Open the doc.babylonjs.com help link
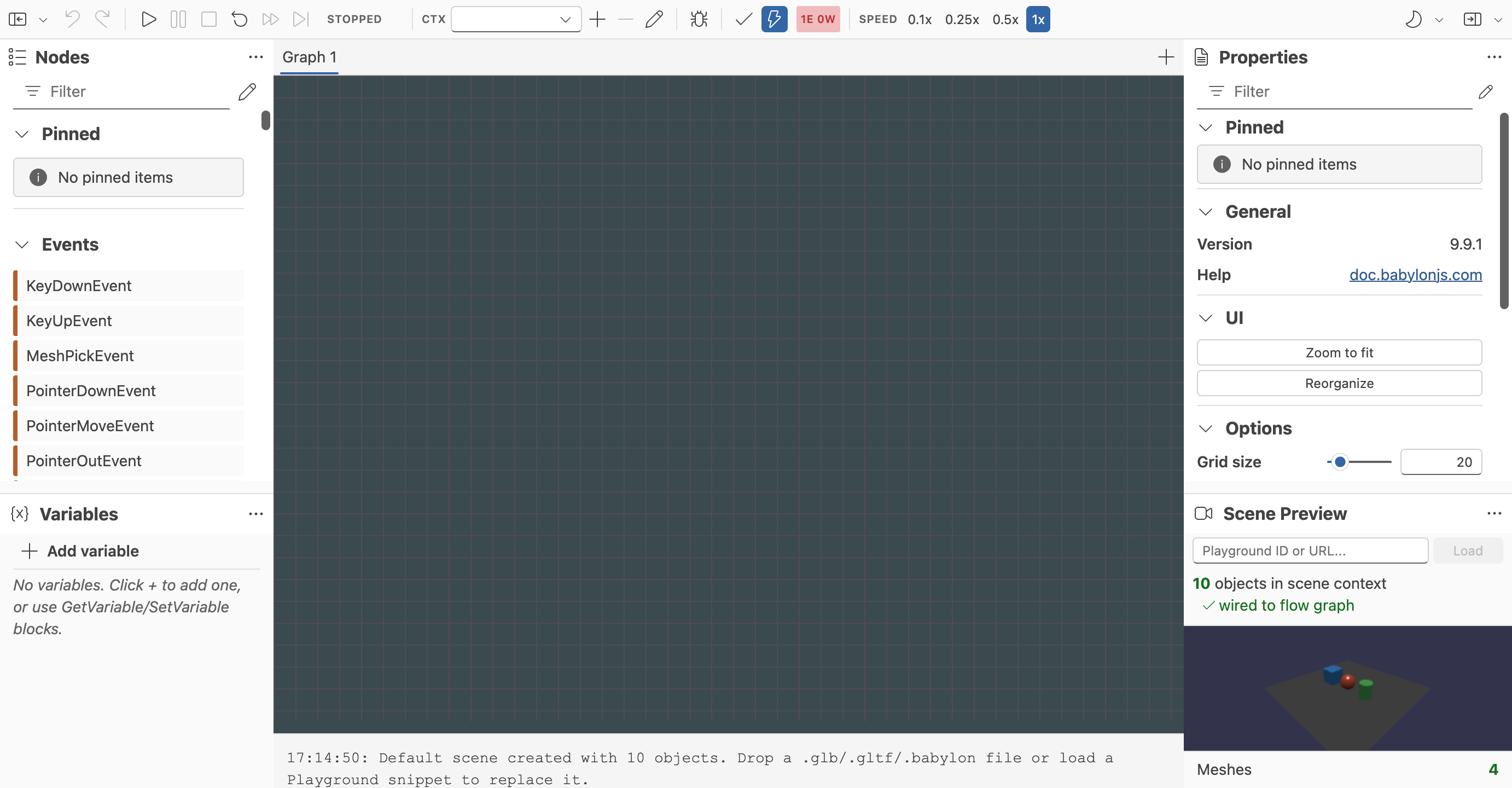 point(1415,275)
